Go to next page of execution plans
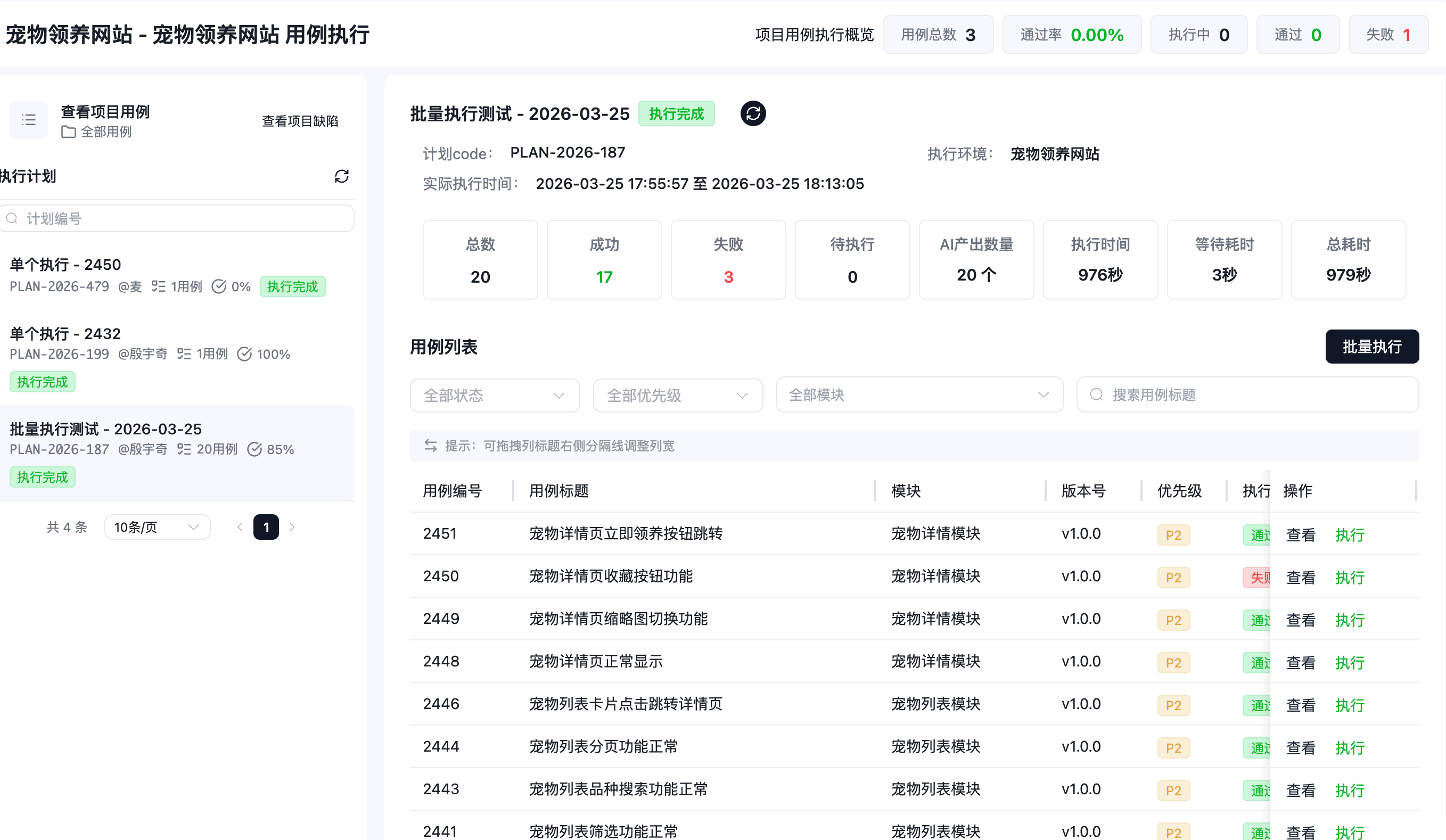The image size is (1446, 840). pos(292,526)
